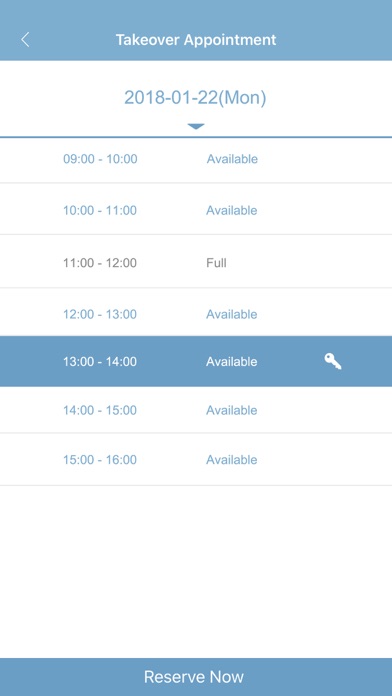Tap Available status for 09:00 slot

232,159
